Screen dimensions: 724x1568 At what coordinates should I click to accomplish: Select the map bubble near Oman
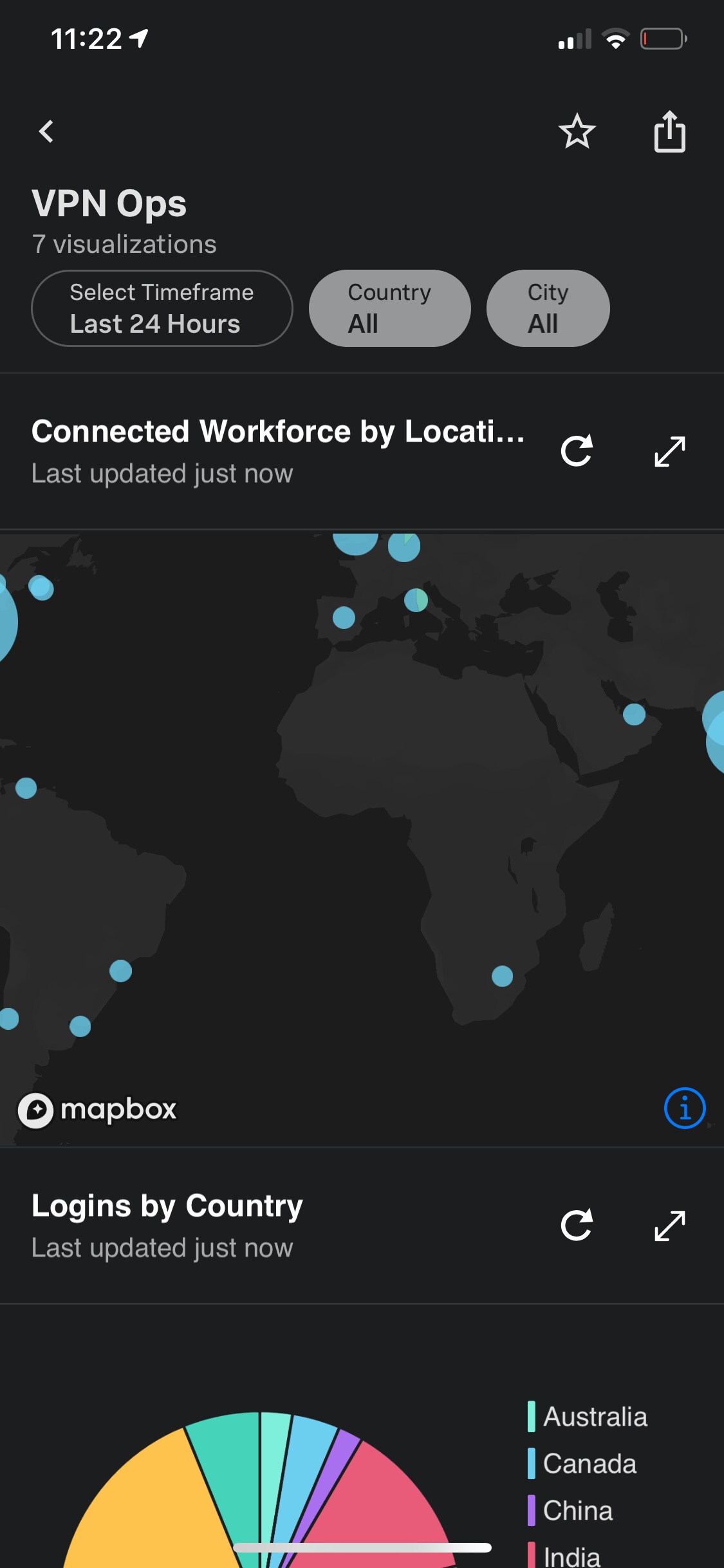click(x=634, y=714)
